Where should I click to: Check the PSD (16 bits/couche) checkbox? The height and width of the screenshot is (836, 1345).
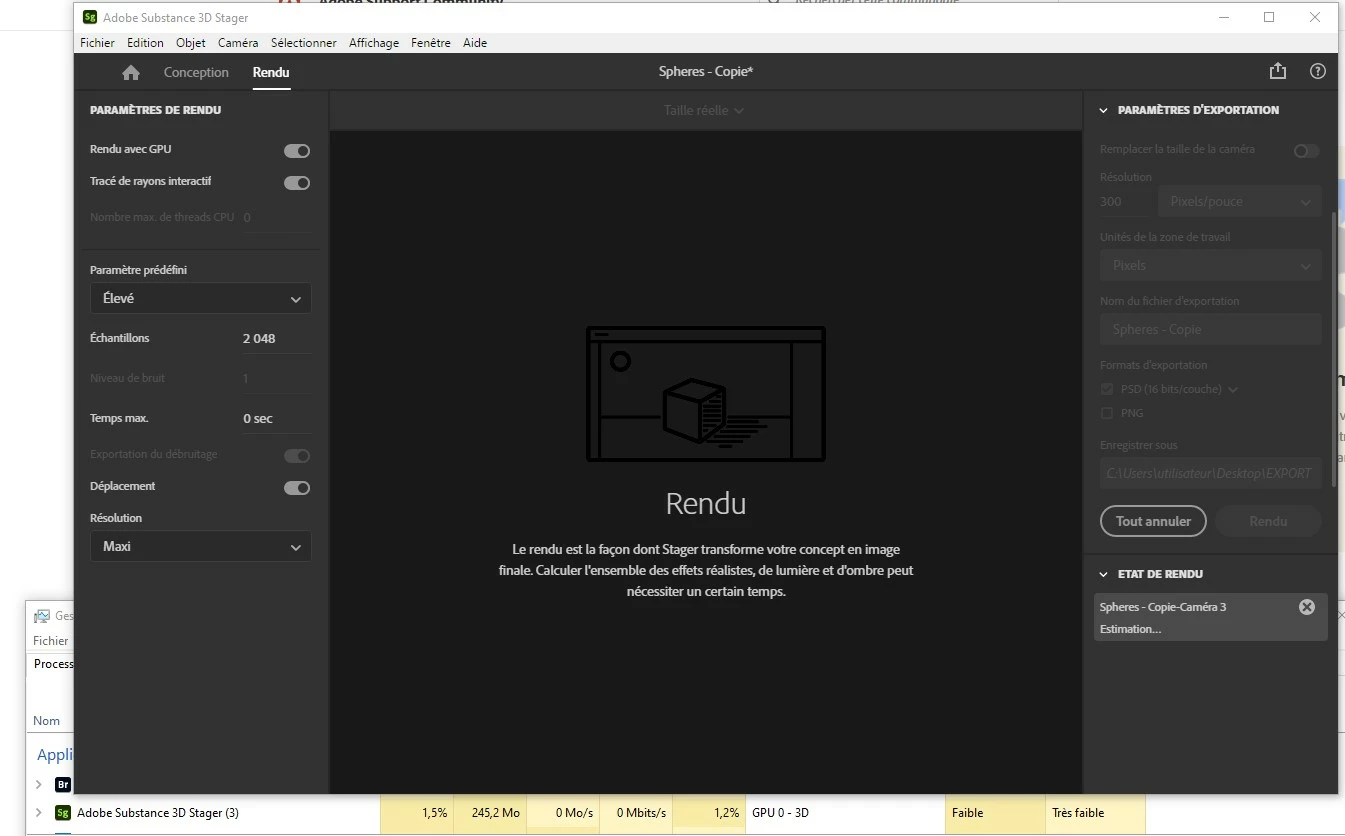[x=1107, y=389]
